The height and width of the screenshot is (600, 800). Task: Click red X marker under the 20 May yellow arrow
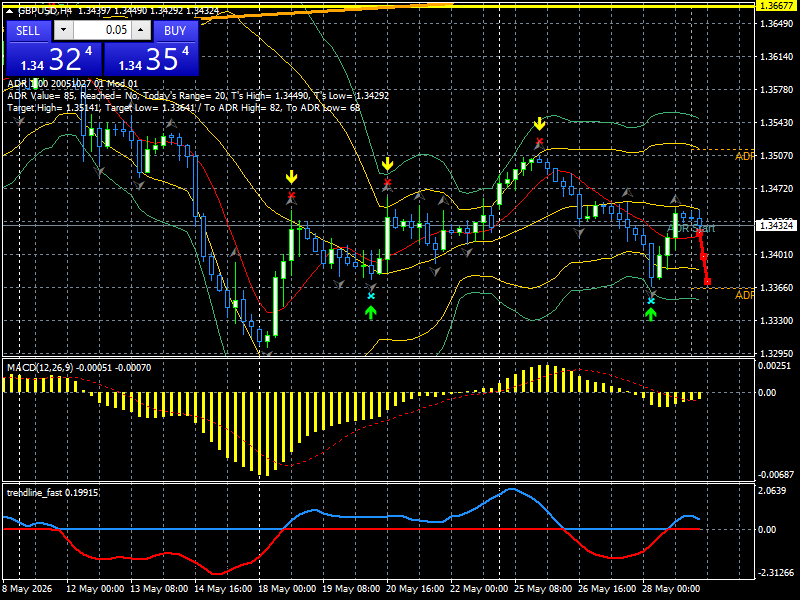tap(388, 182)
